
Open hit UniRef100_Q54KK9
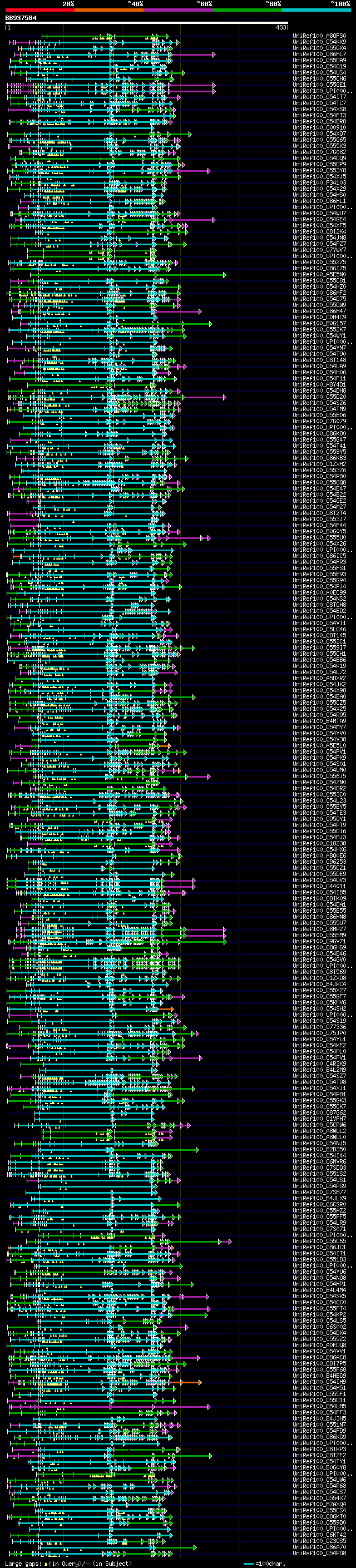point(319,42)
